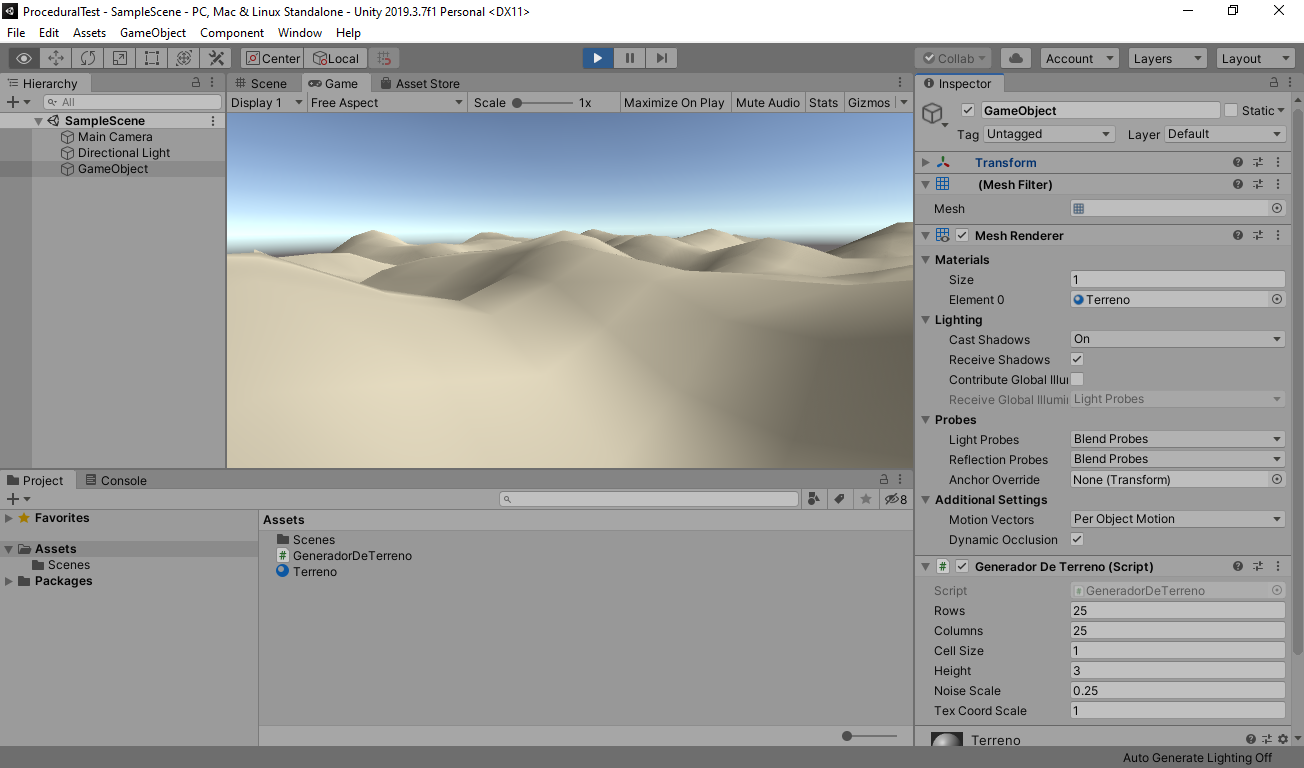
Task: Select the Rect Transform tool
Action: 151,58
